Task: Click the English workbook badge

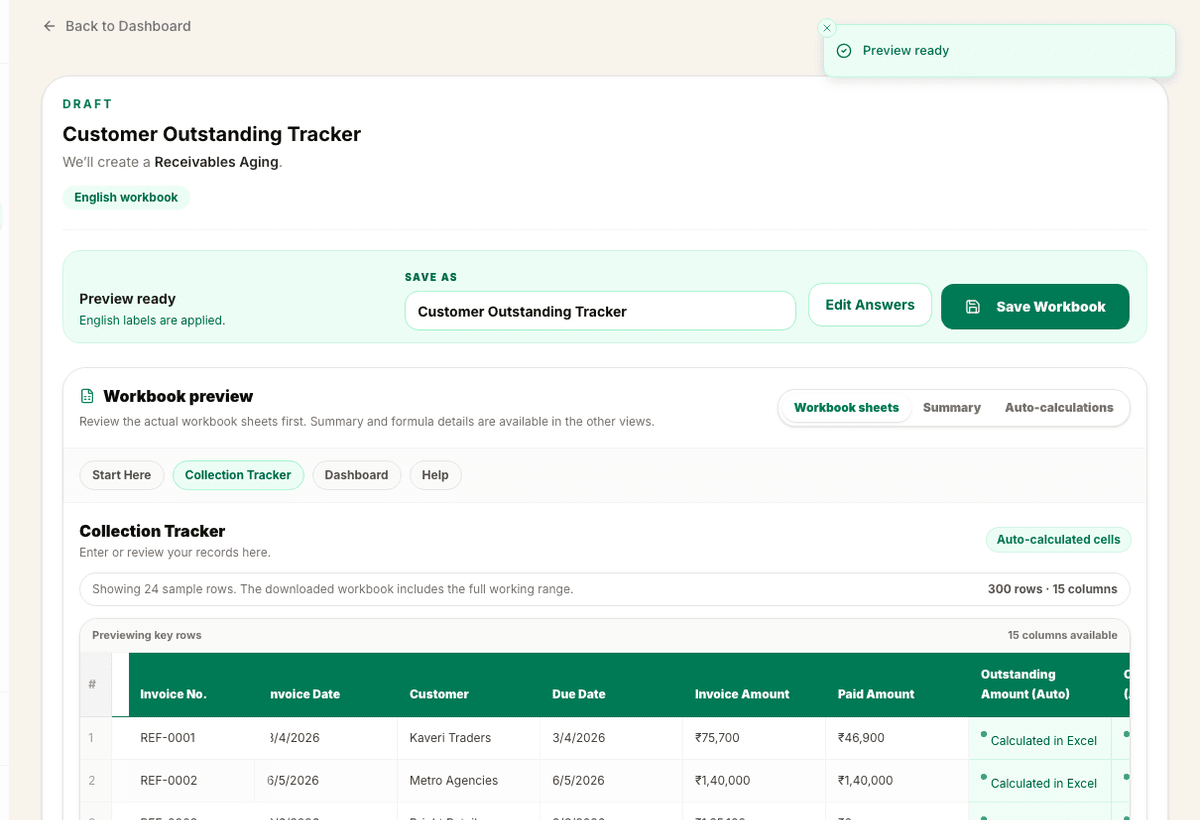Action: tap(126, 197)
